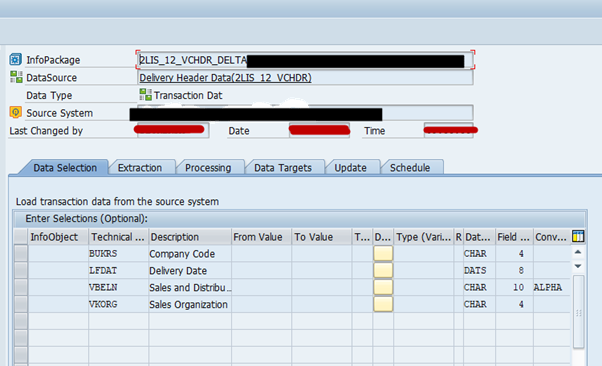Switch to the Processing tab
602x366 pixels.
click(208, 168)
